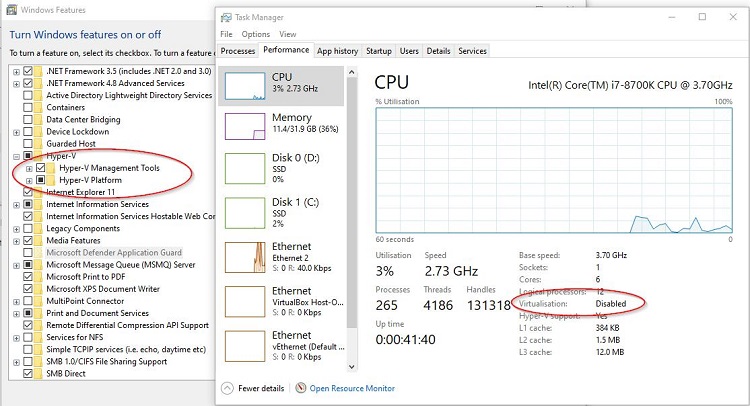Select vEthernet (Default) network entry
The height and width of the screenshot is (406, 750).
pyautogui.click(x=281, y=346)
